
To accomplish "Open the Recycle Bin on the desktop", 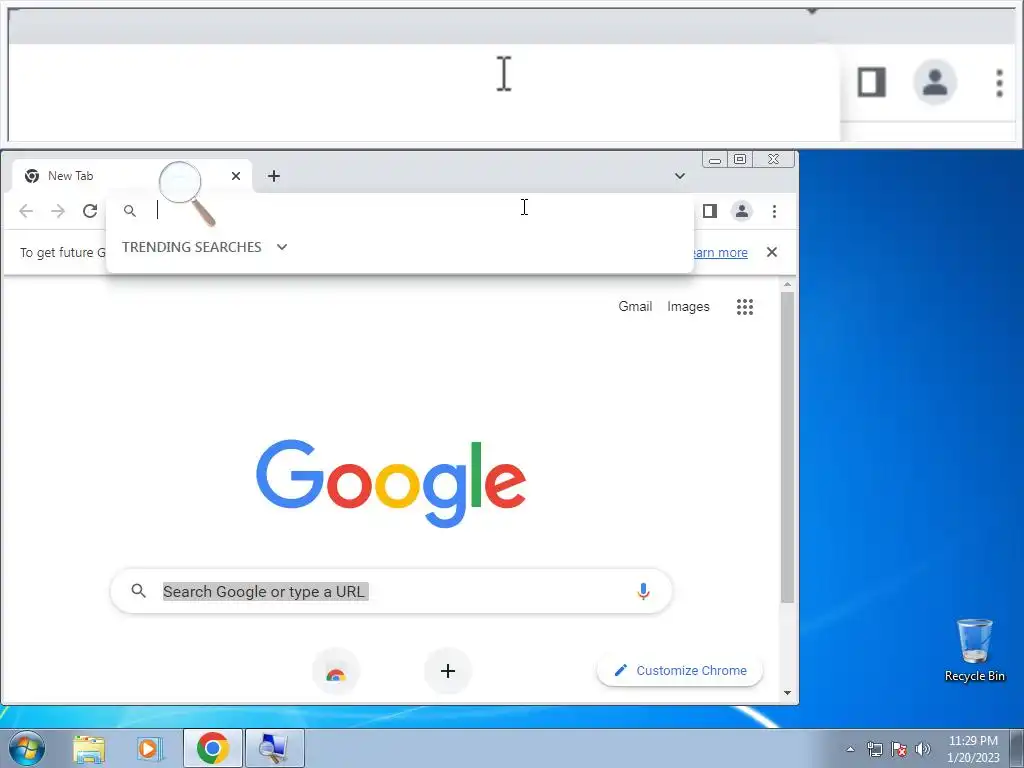I will coord(975,650).
